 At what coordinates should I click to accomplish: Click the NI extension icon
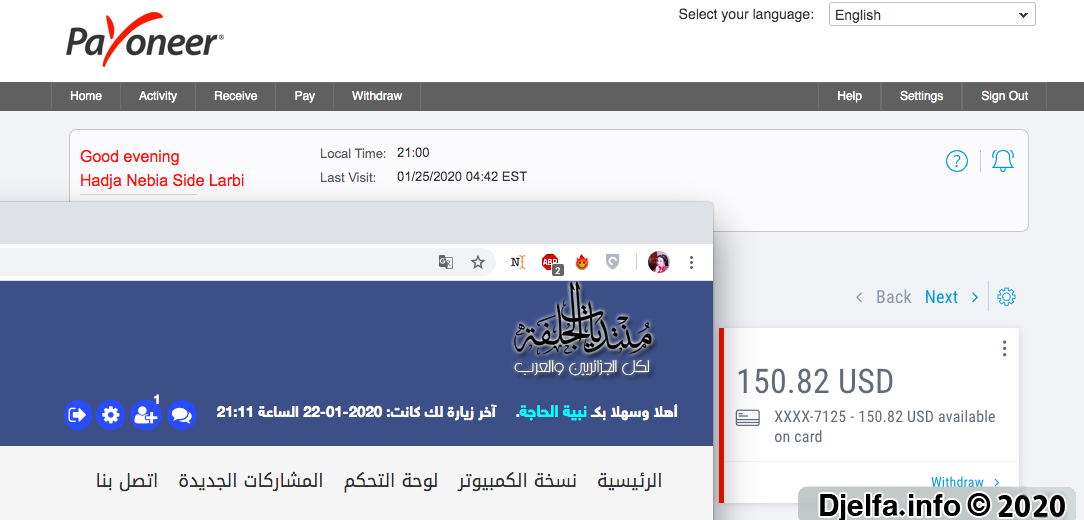click(518, 262)
